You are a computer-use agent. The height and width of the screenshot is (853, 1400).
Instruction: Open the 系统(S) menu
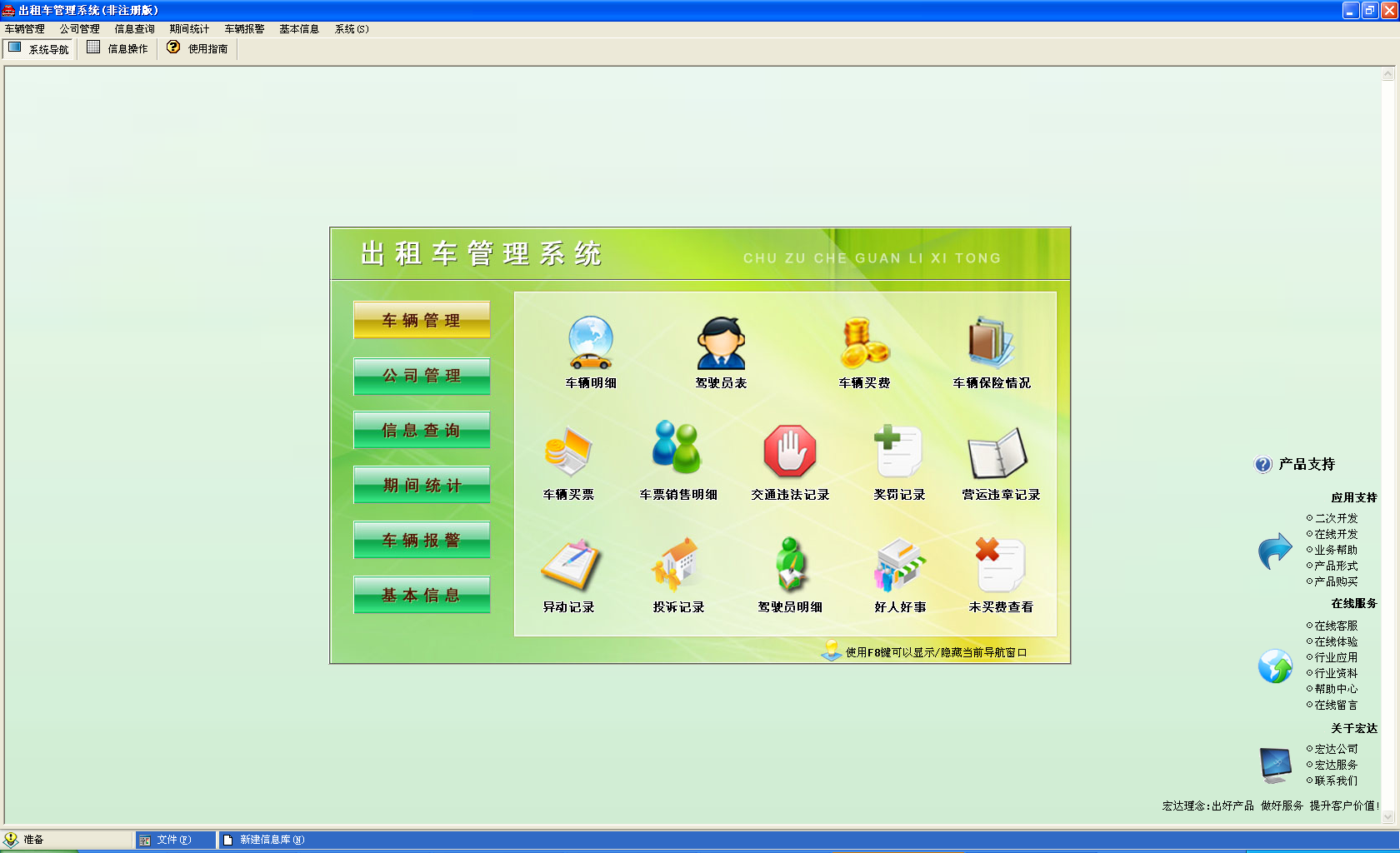pyautogui.click(x=352, y=29)
